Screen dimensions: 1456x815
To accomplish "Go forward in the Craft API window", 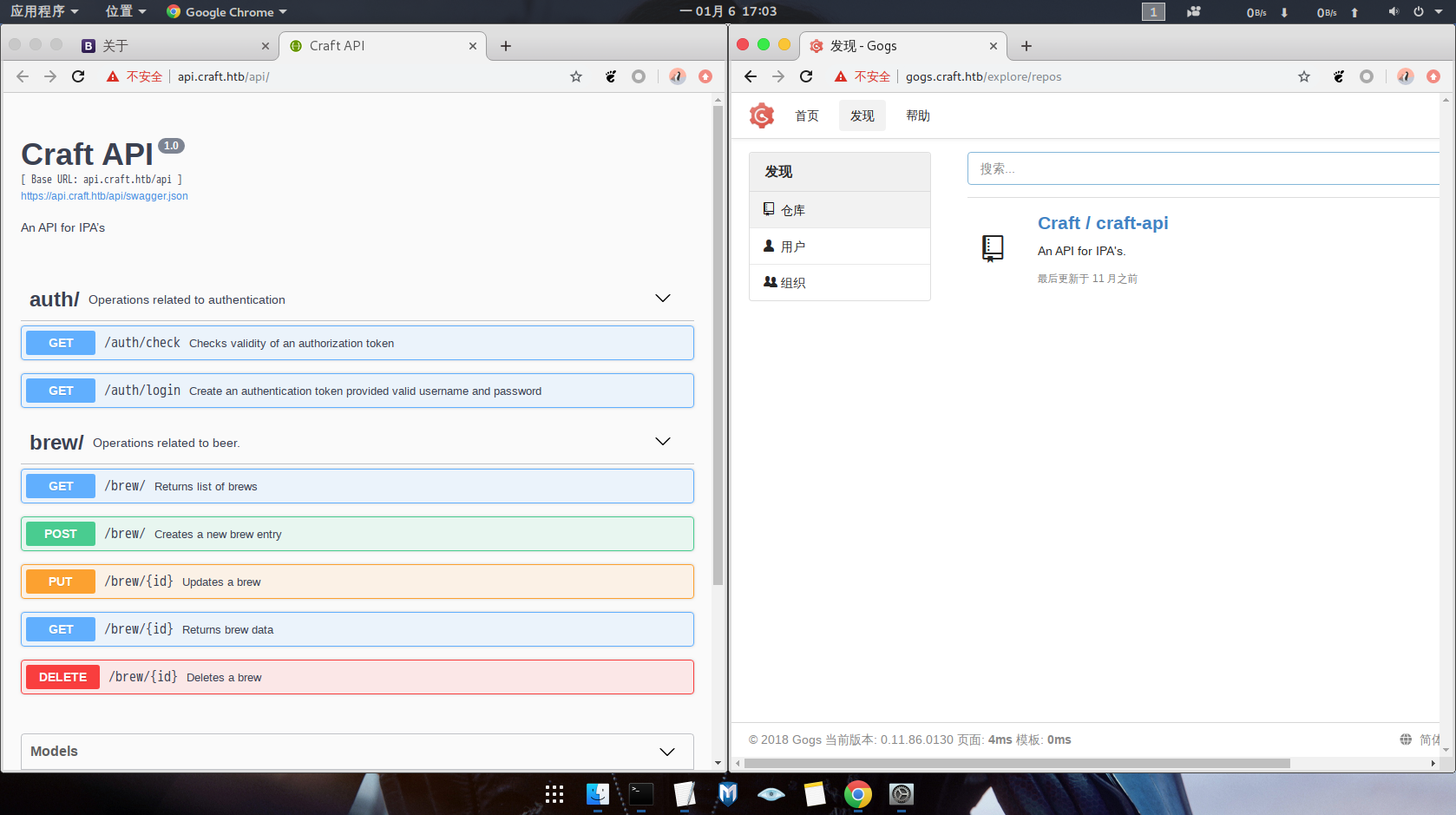I will (x=50, y=76).
